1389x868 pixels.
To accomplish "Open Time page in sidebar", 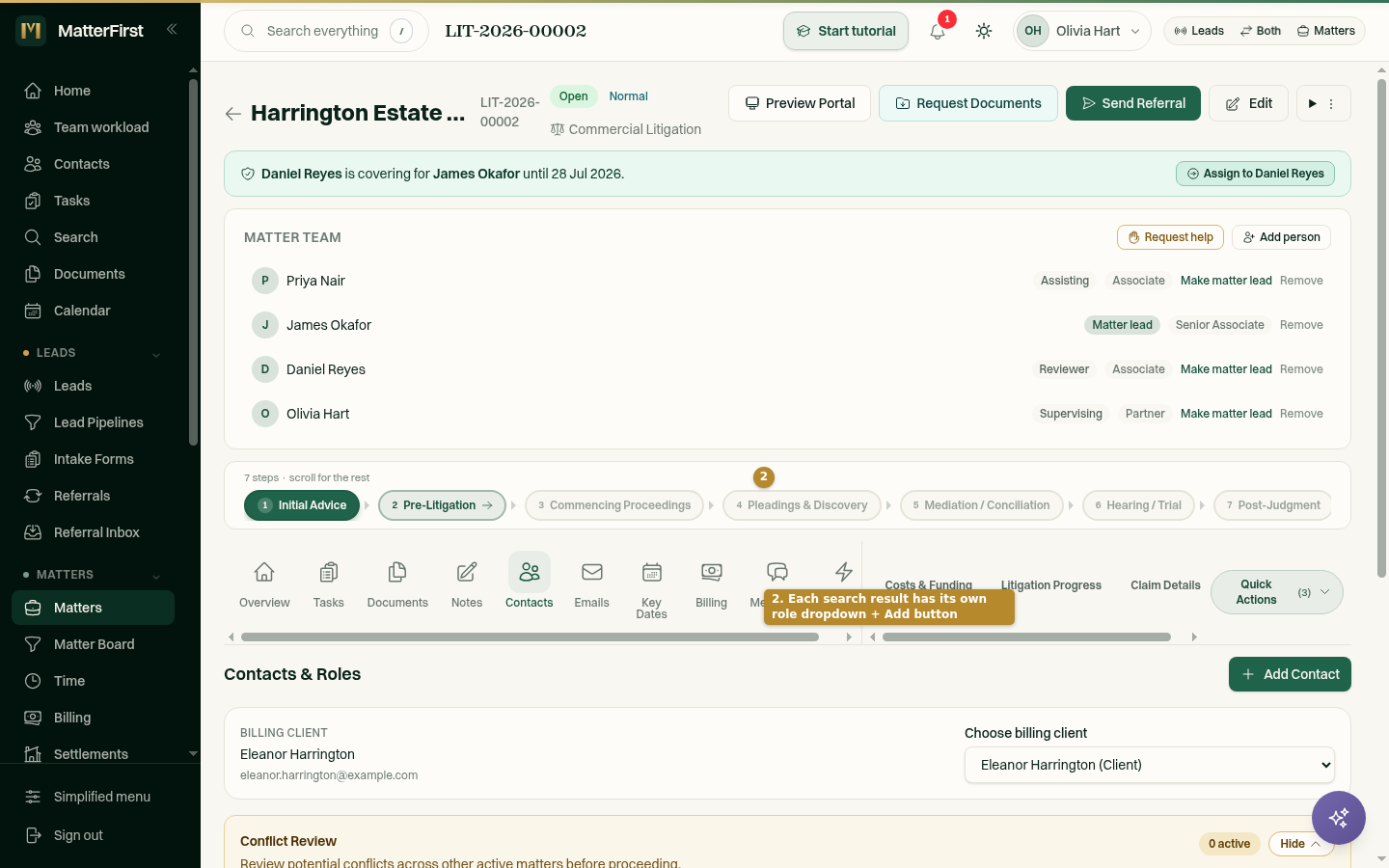I will click(94, 681).
